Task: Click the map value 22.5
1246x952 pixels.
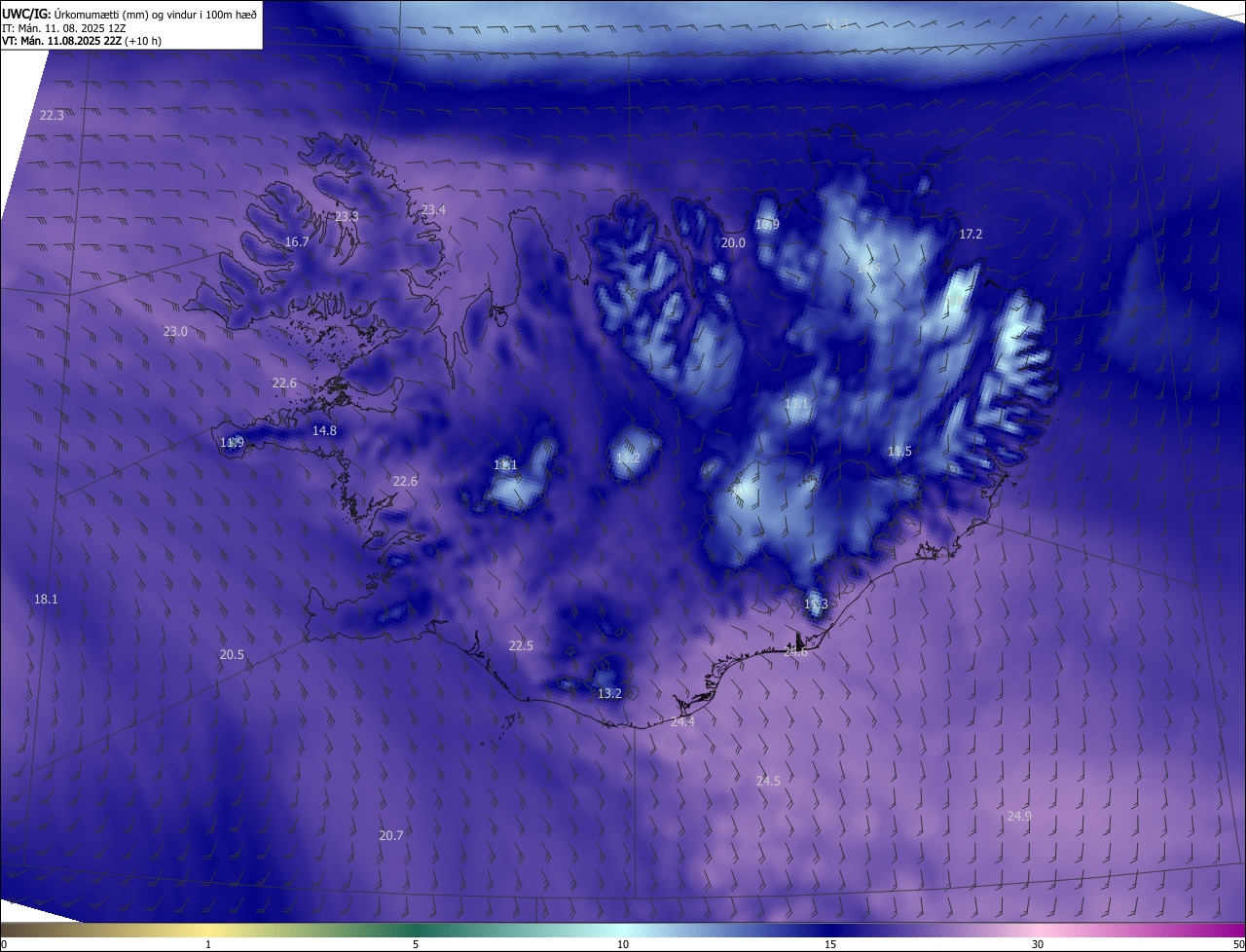Action: point(521,645)
